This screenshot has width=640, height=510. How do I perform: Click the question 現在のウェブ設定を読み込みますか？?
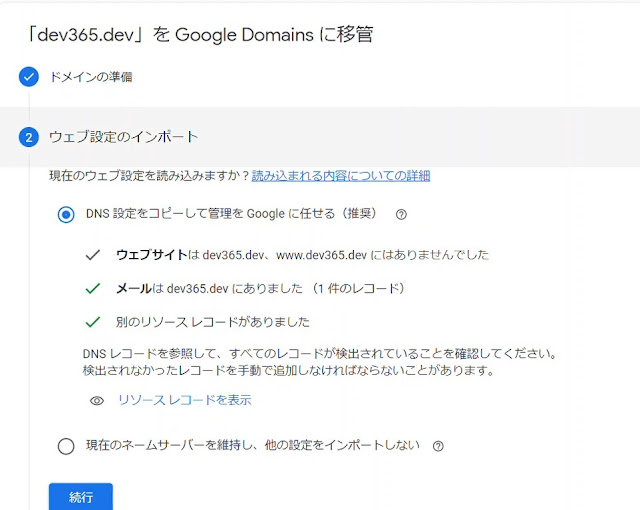coord(149,176)
